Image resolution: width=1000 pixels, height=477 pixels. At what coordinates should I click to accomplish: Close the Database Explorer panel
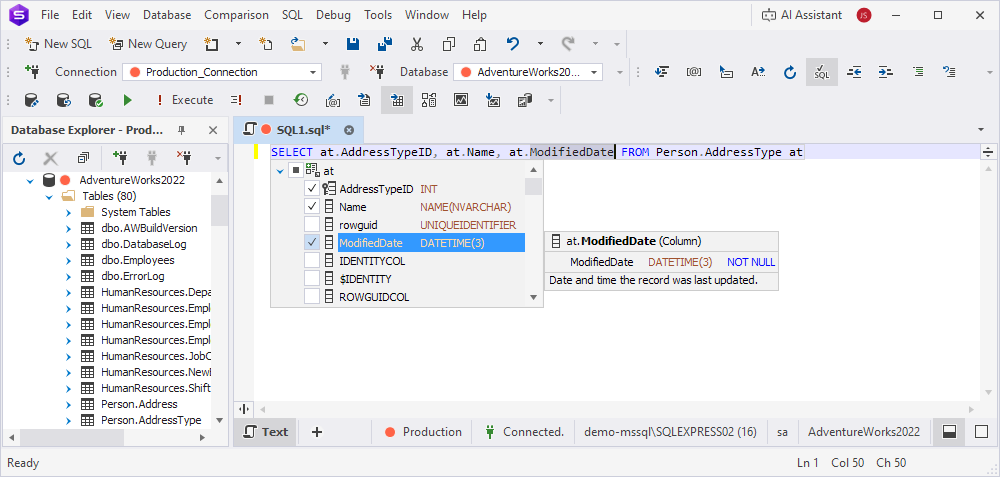click(x=214, y=130)
